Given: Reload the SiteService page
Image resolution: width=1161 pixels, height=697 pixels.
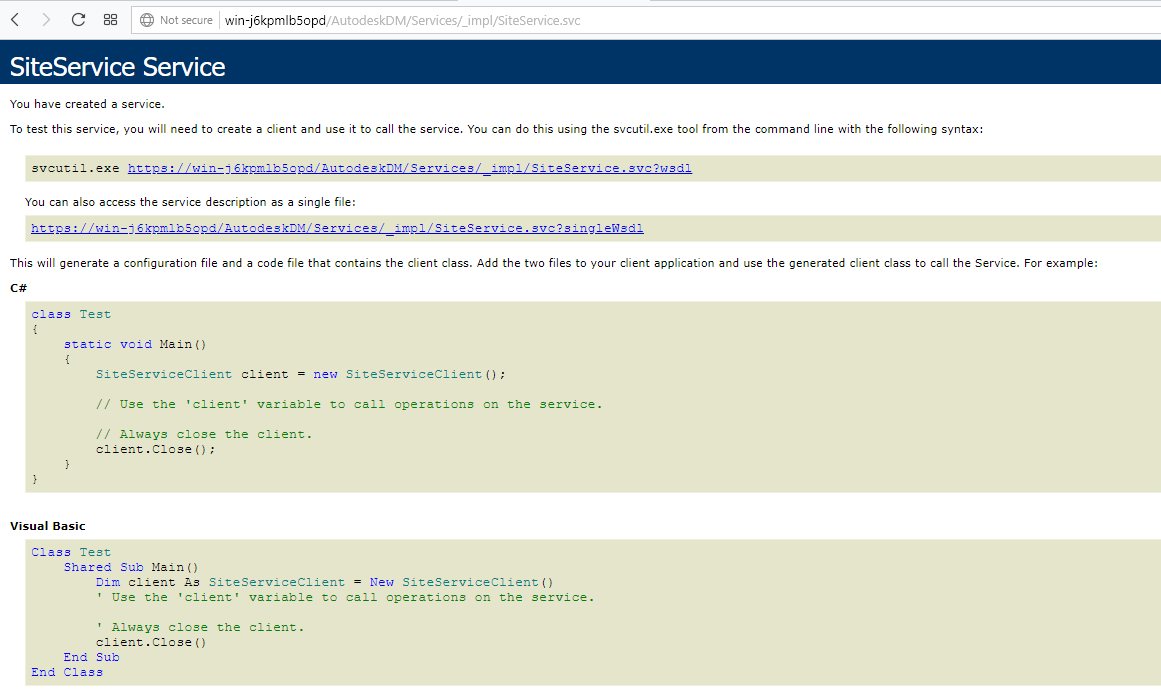Looking at the screenshot, I should pyautogui.click(x=78, y=20).
